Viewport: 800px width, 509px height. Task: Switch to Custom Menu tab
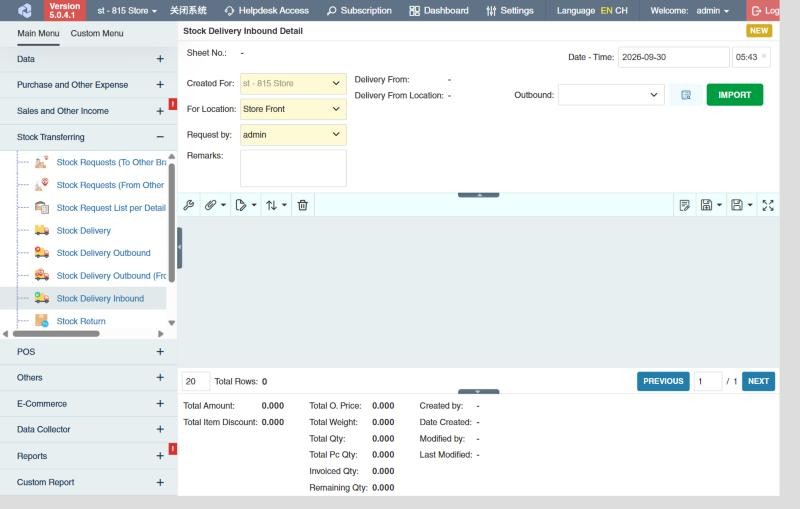97,33
